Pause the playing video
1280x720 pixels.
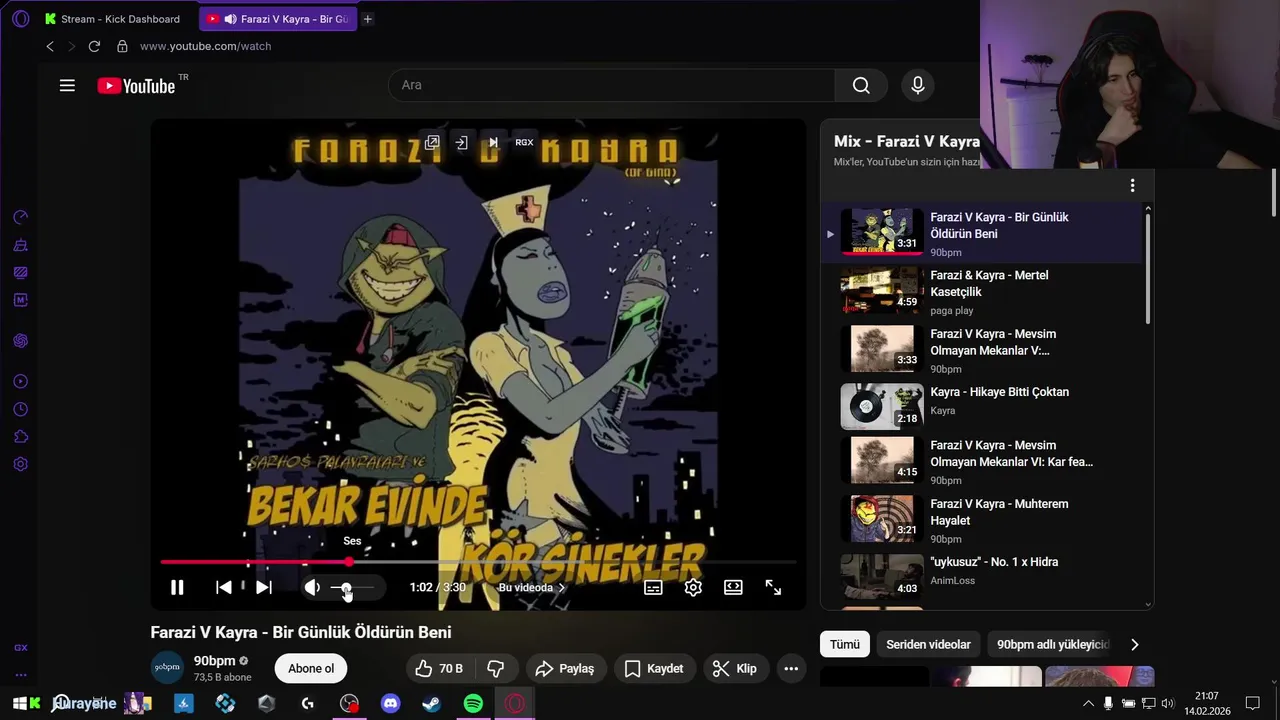(x=177, y=588)
